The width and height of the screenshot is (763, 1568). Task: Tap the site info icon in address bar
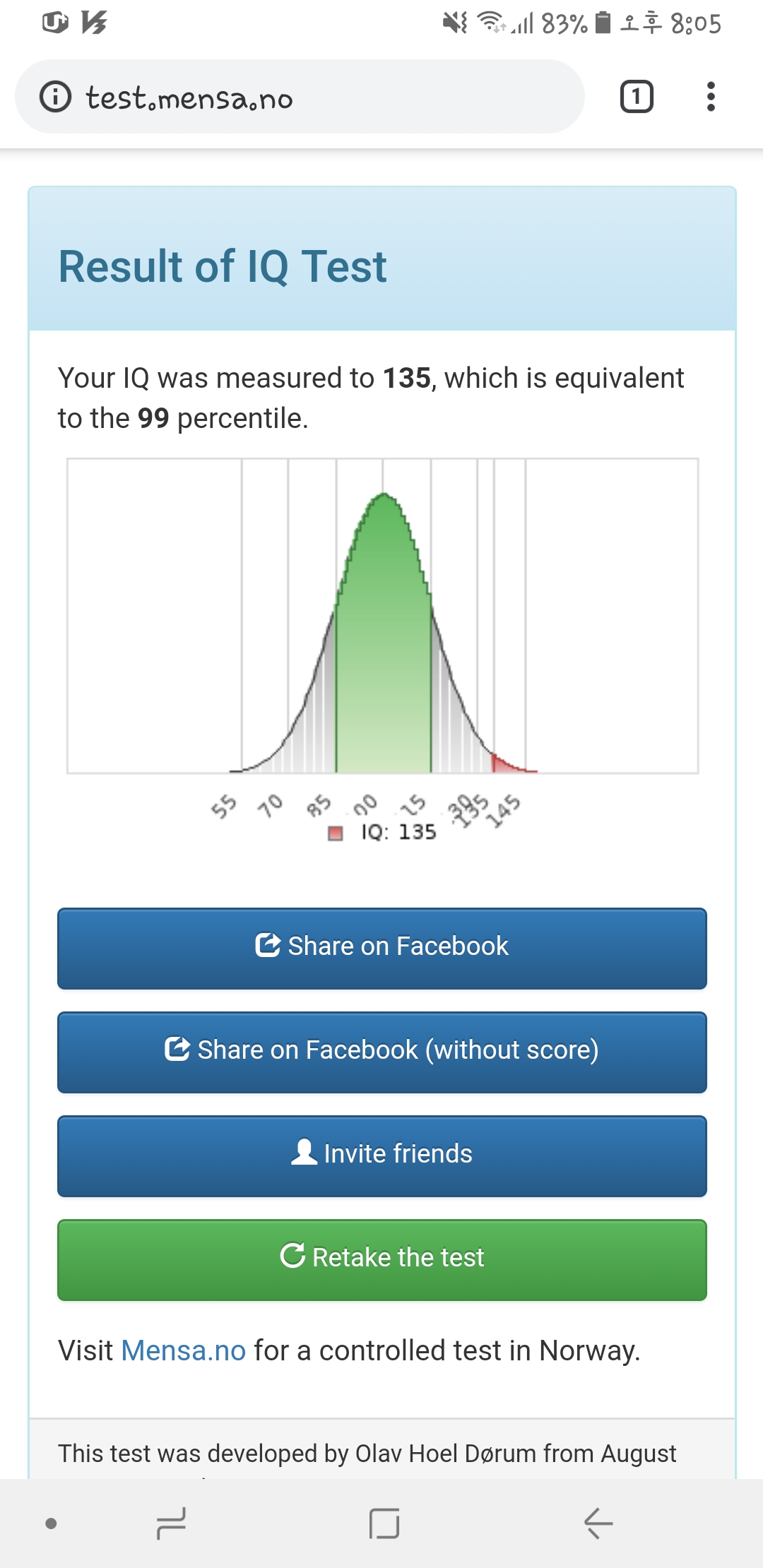click(x=55, y=97)
